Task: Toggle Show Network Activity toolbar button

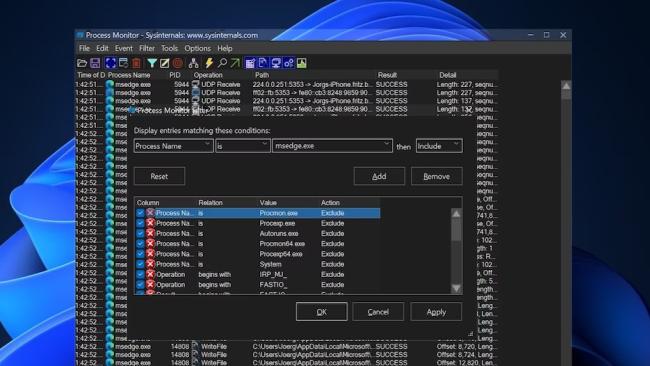Action: 276,63
